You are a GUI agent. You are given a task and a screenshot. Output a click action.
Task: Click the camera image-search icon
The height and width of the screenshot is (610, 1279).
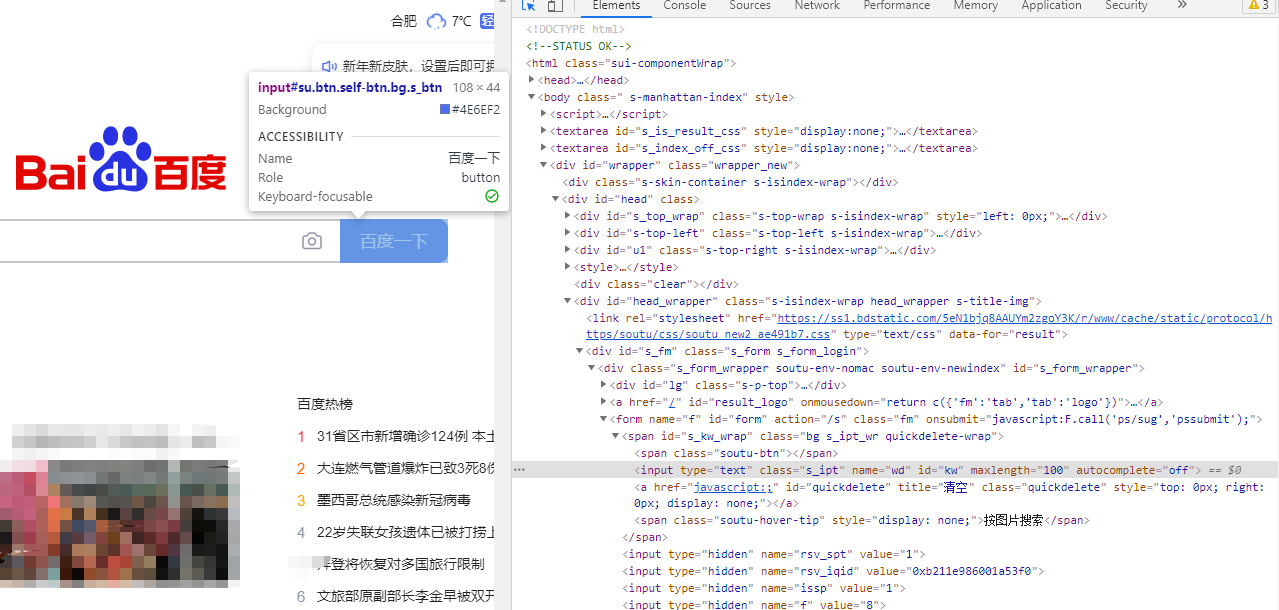(x=312, y=241)
